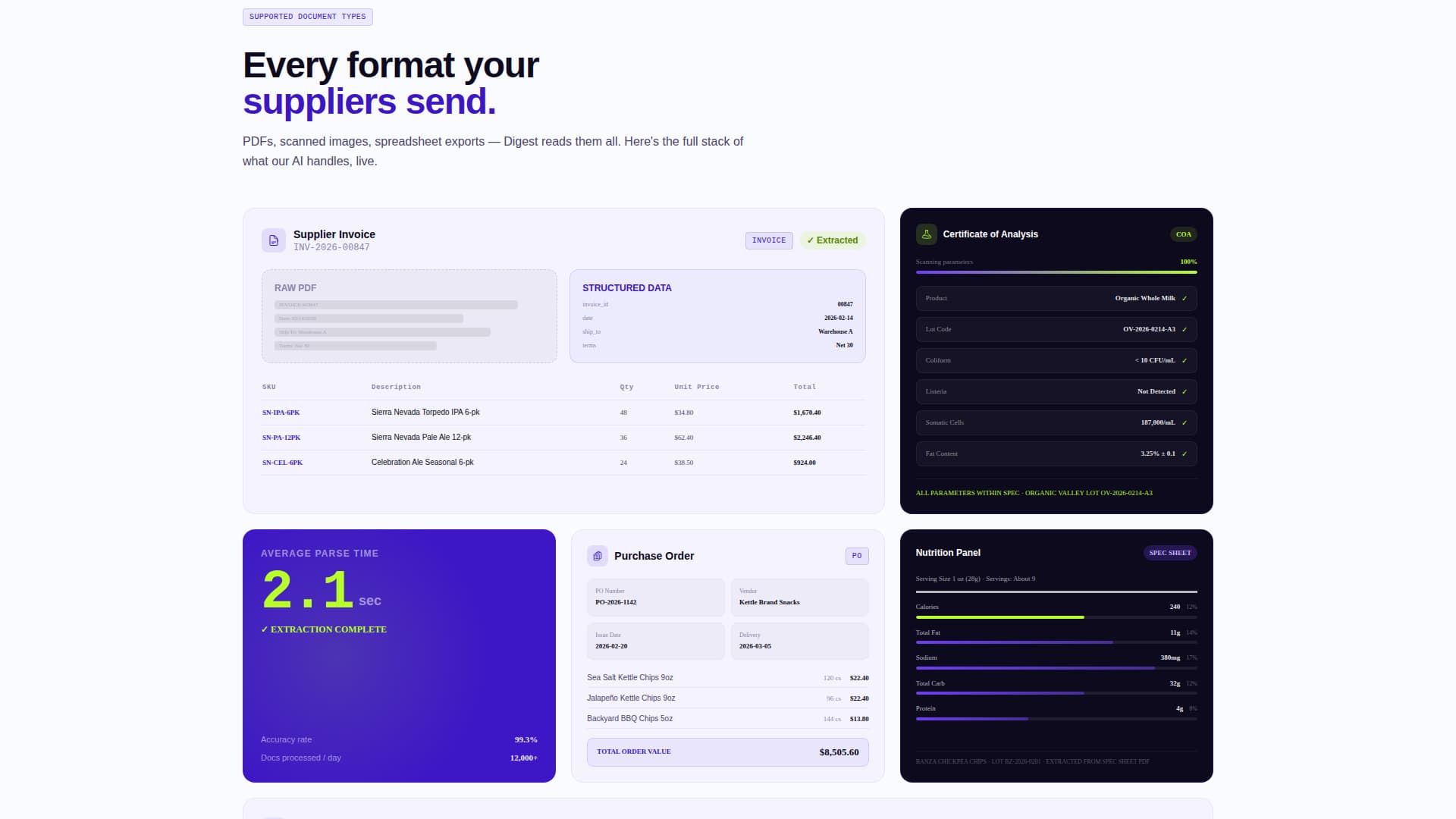This screenshot has height=819, width=1456.
Task: Click the green check beside Listeria result
Action: [x=1185, y=391]
